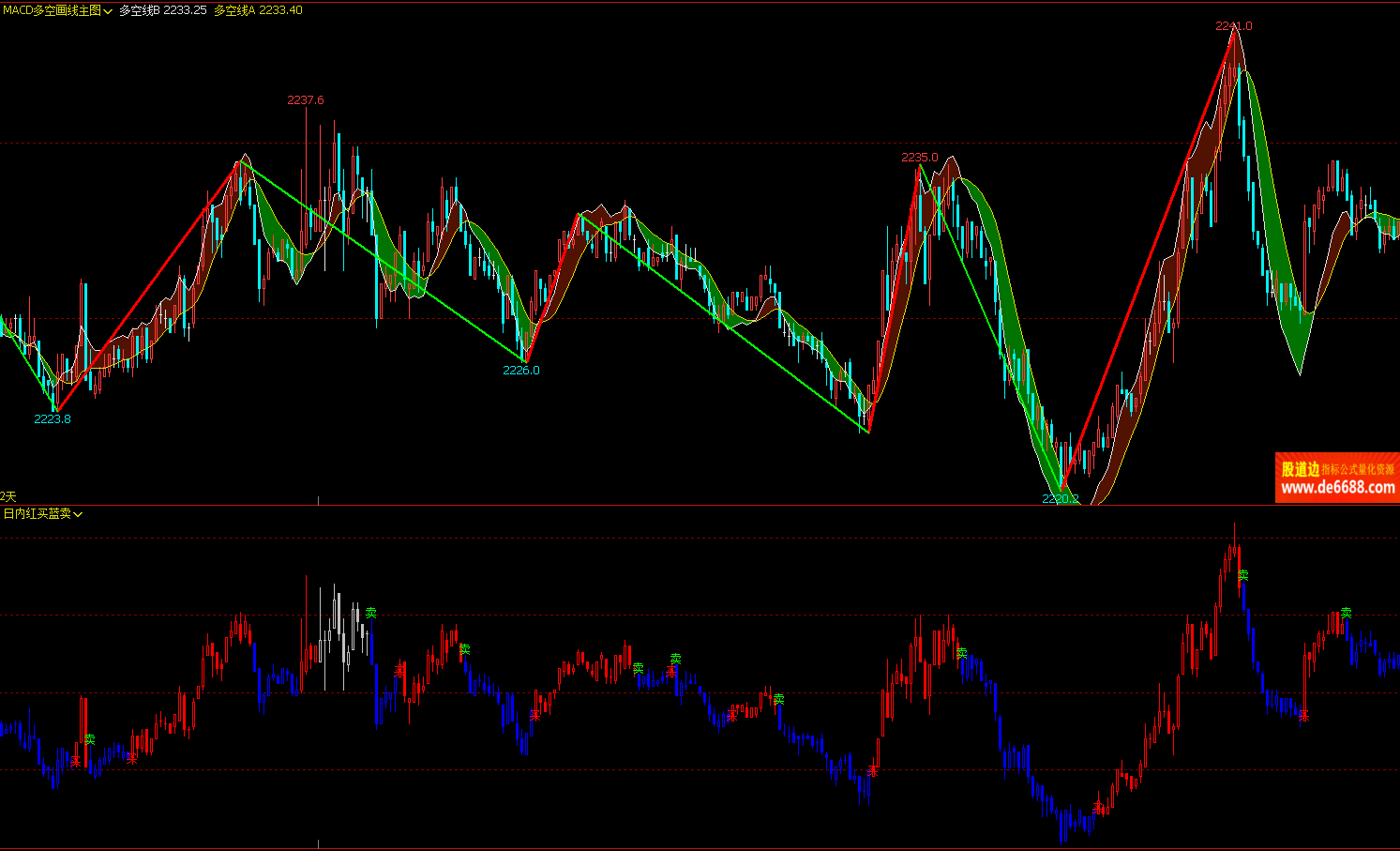Click the 多空线B 2233.25 value label
This screenshot has height=851, width=1400.
pyautogui.click(x=162, y=10)
